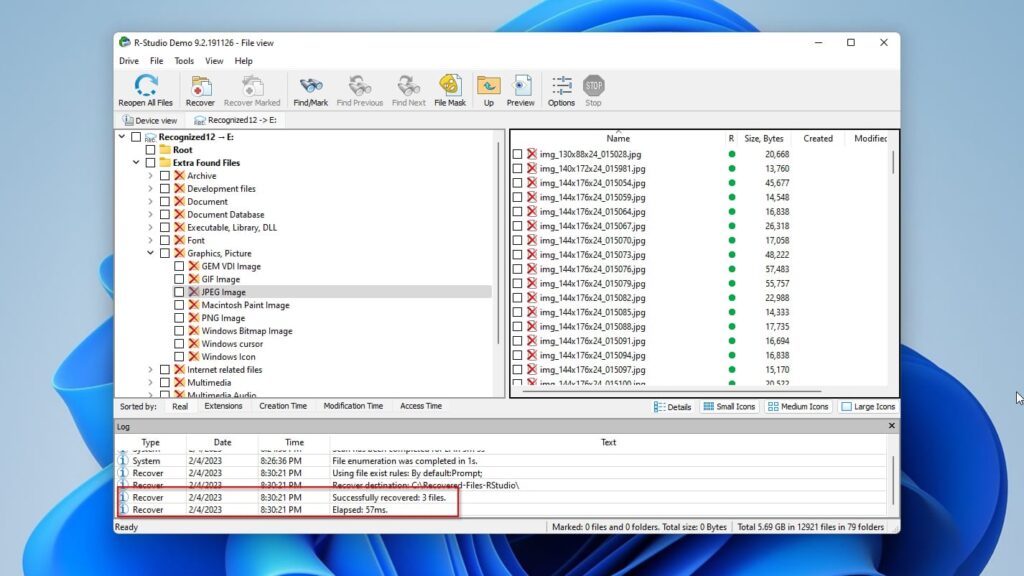Screen dimensions: 1024x576
Task: Check the img_144x176x24_015073.jpg checkbox
Action: tap(517, 255)
